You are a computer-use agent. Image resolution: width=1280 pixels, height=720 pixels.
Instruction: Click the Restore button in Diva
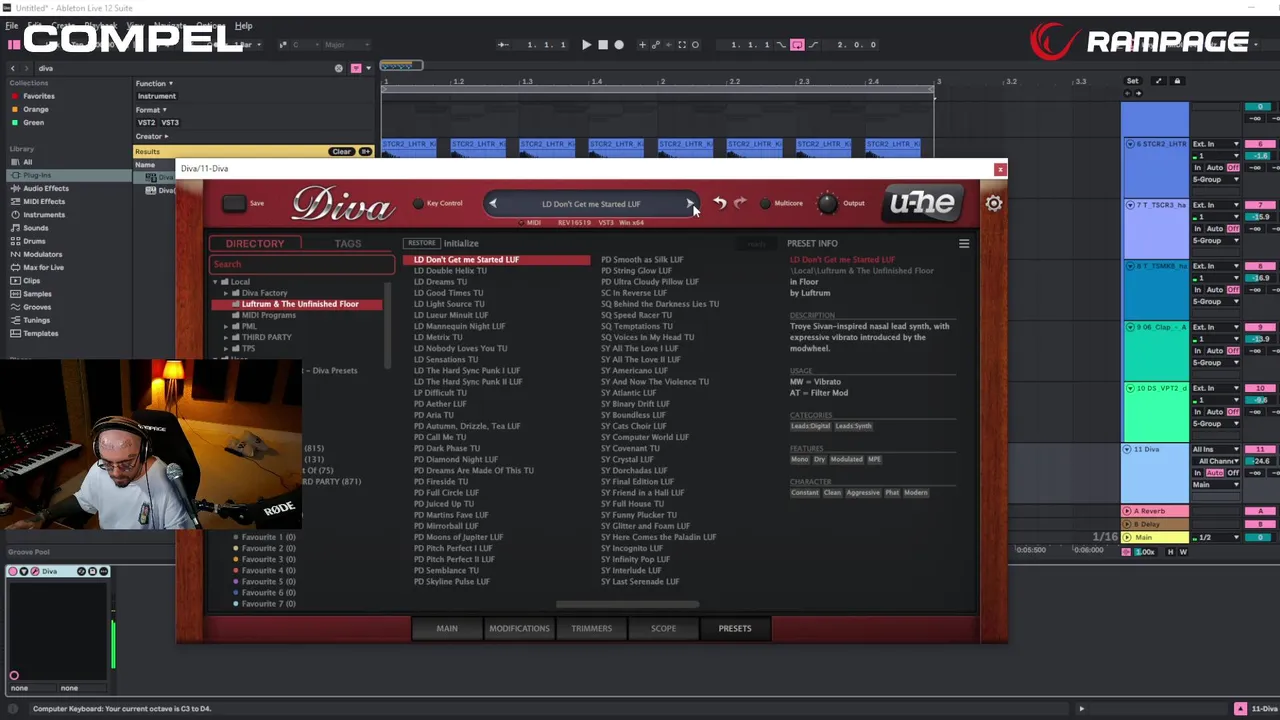[421, 243]
